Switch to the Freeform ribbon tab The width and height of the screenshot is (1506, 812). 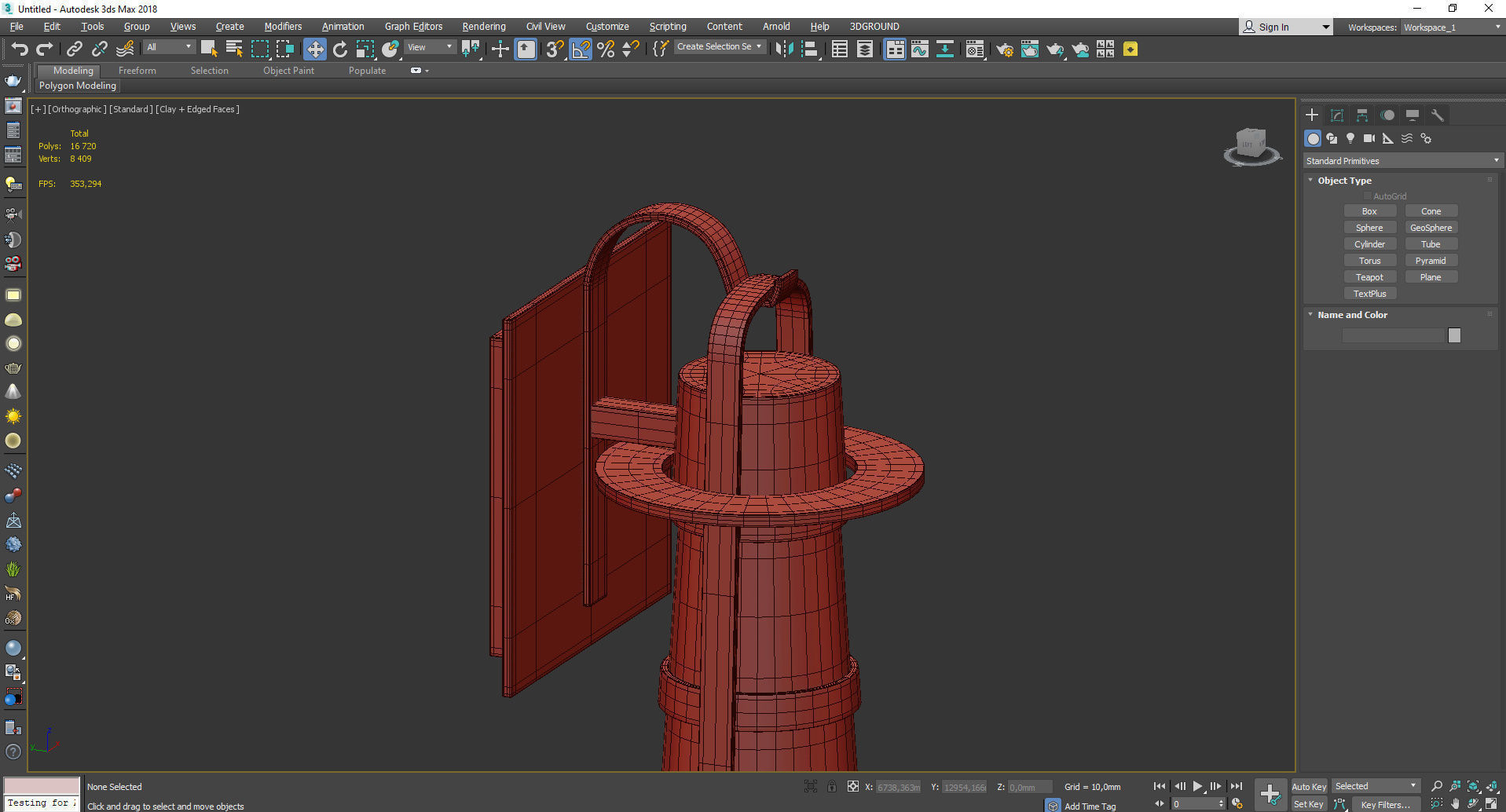137,71
